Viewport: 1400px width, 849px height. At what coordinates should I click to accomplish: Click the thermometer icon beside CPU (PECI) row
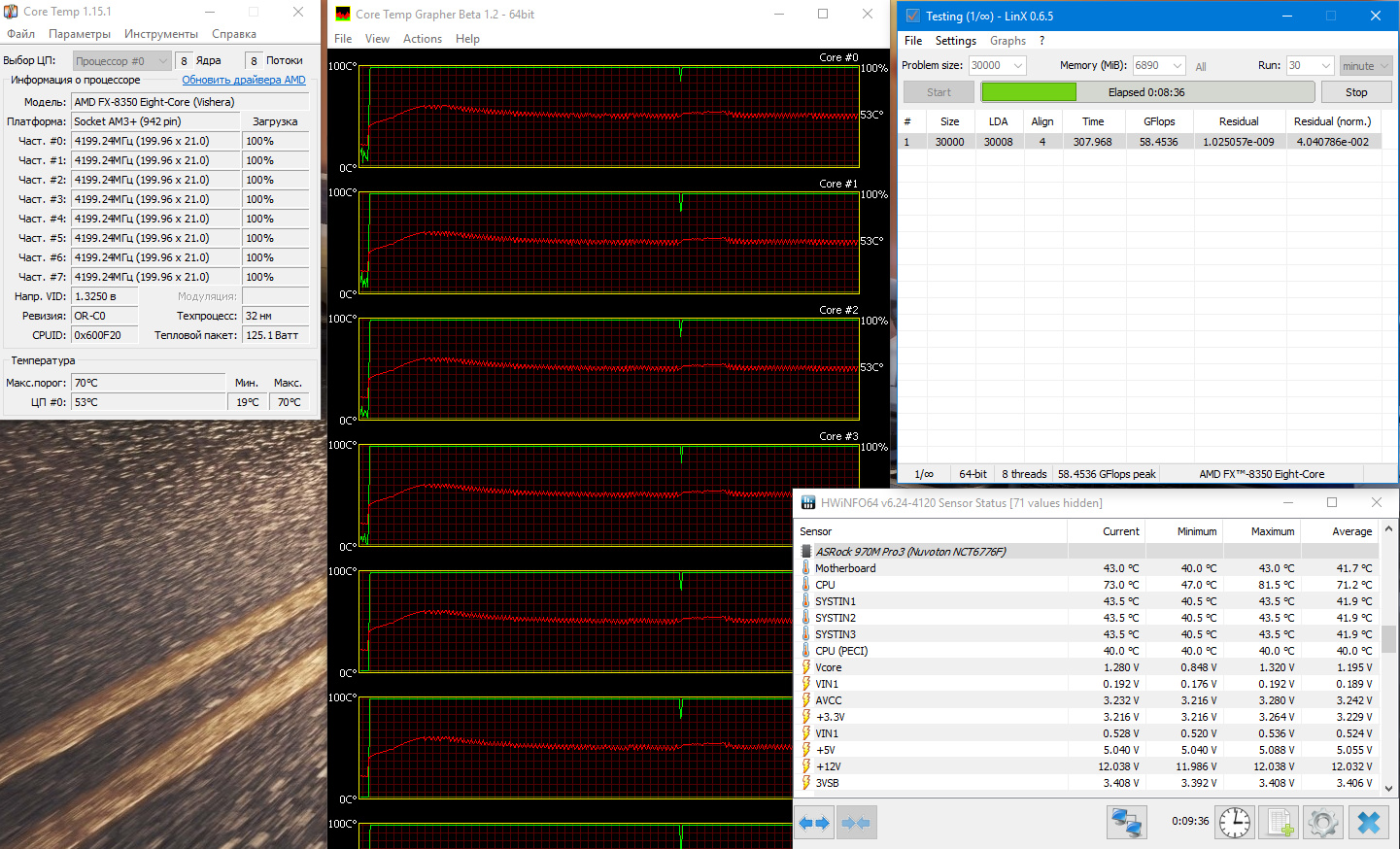pyautogui.click(x=805, y=651)
